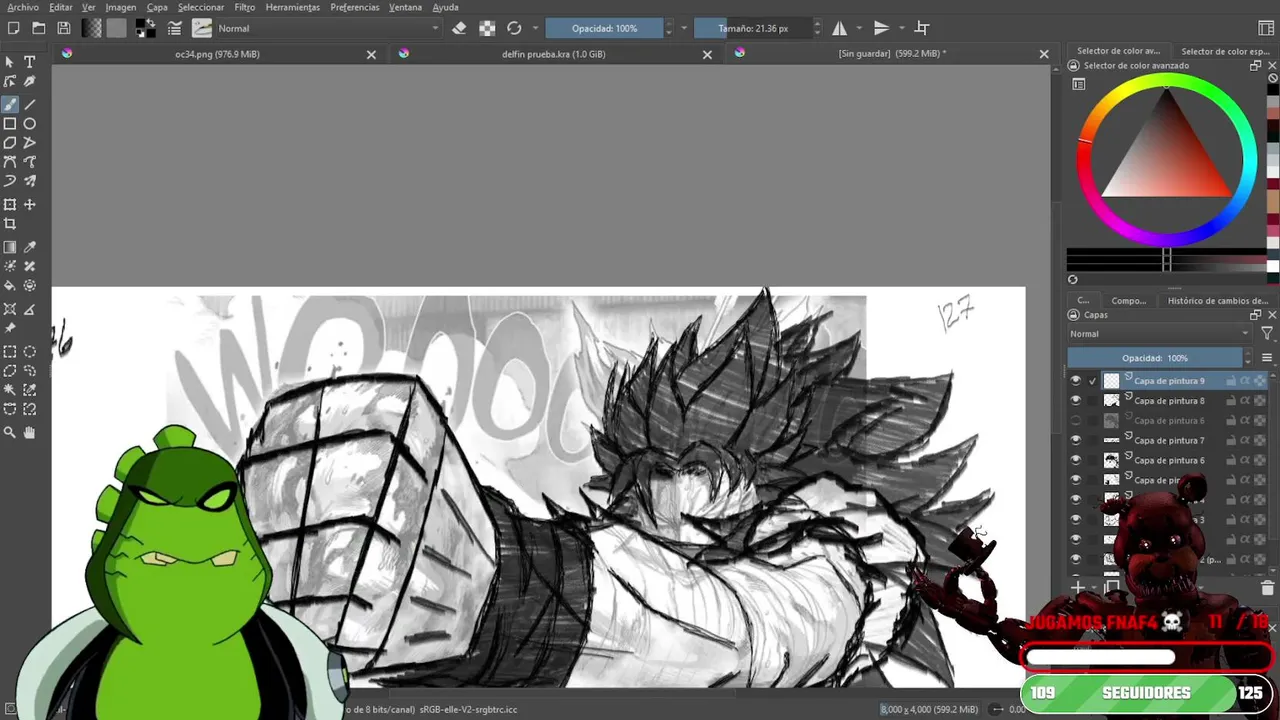This screenshot has width=1280, height=720.
Task: Select the Ellipse shape tool
Action: pyautogui.click(x=30, y=124)
